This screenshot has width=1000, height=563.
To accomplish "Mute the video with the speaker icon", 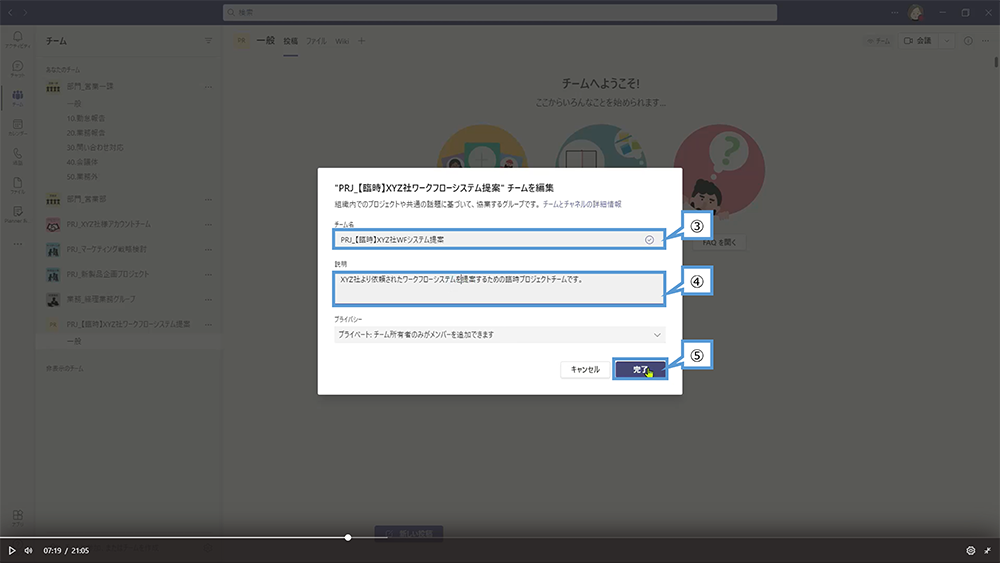I will tap(28, 550).
